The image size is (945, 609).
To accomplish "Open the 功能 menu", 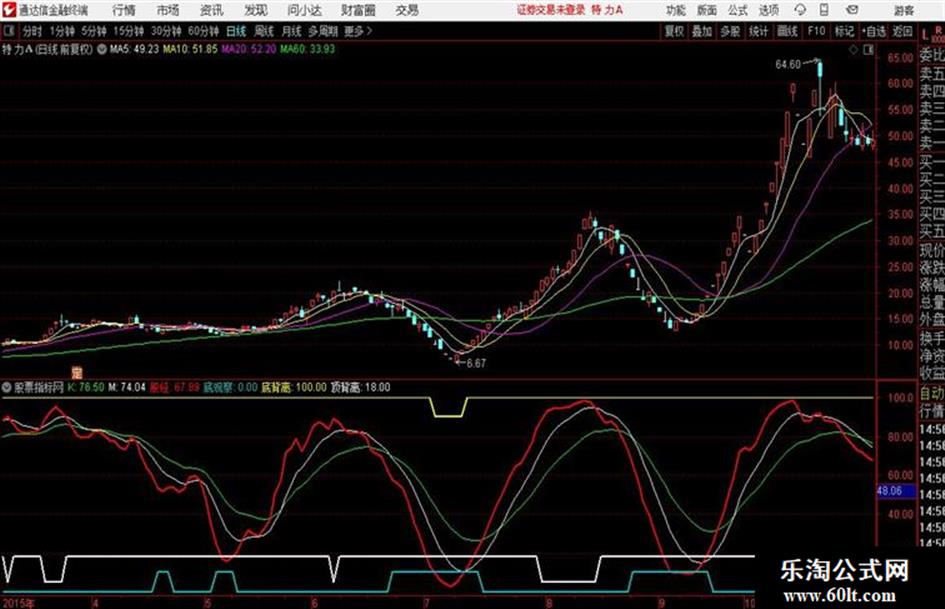I will 676,10.
